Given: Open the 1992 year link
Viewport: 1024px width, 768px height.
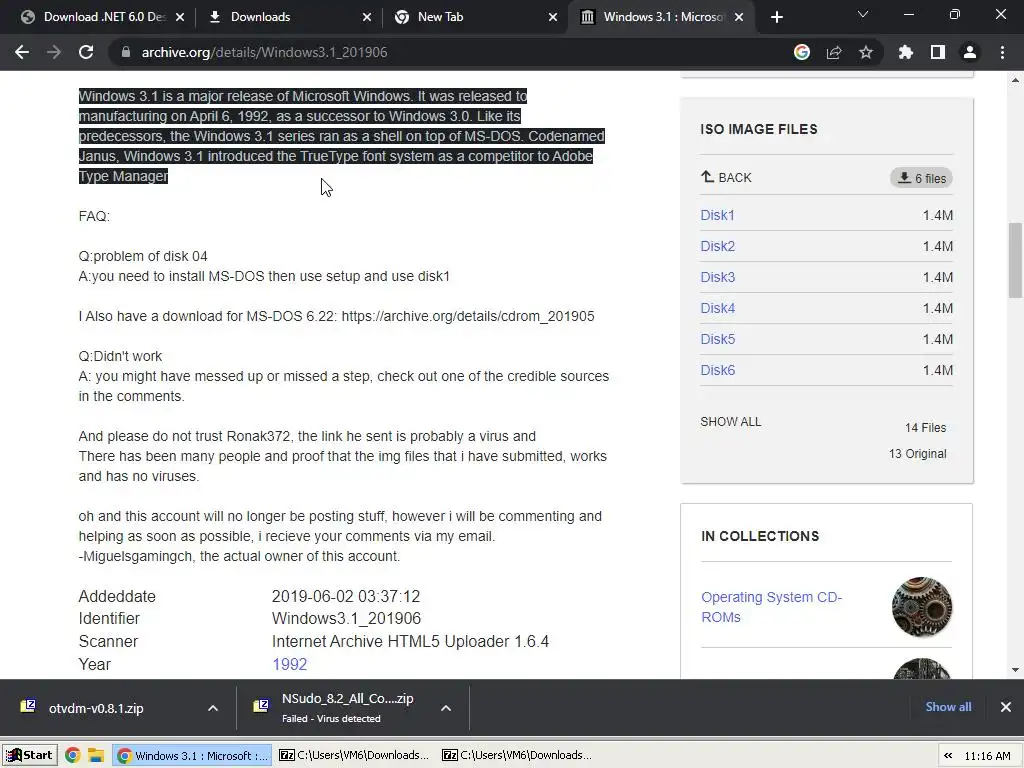Looking at the screenshot, I should (289, 664).
